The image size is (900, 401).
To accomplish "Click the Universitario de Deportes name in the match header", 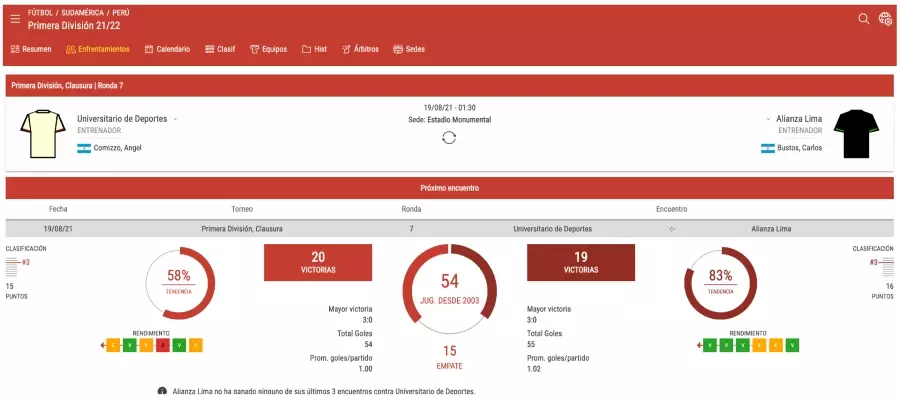I will pyautogui.click(x=122, y=119).
